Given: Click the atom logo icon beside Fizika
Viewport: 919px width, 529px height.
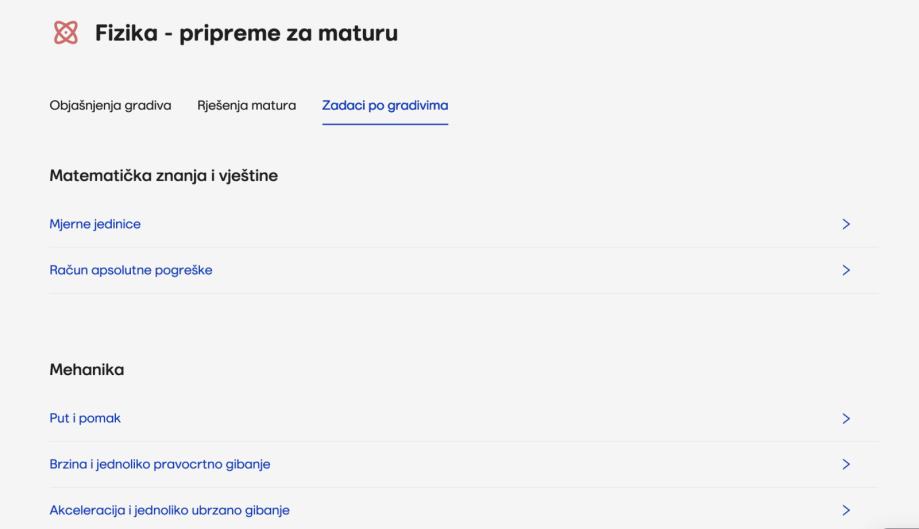Looking at the screenshot, I should (x=64, y=33).
